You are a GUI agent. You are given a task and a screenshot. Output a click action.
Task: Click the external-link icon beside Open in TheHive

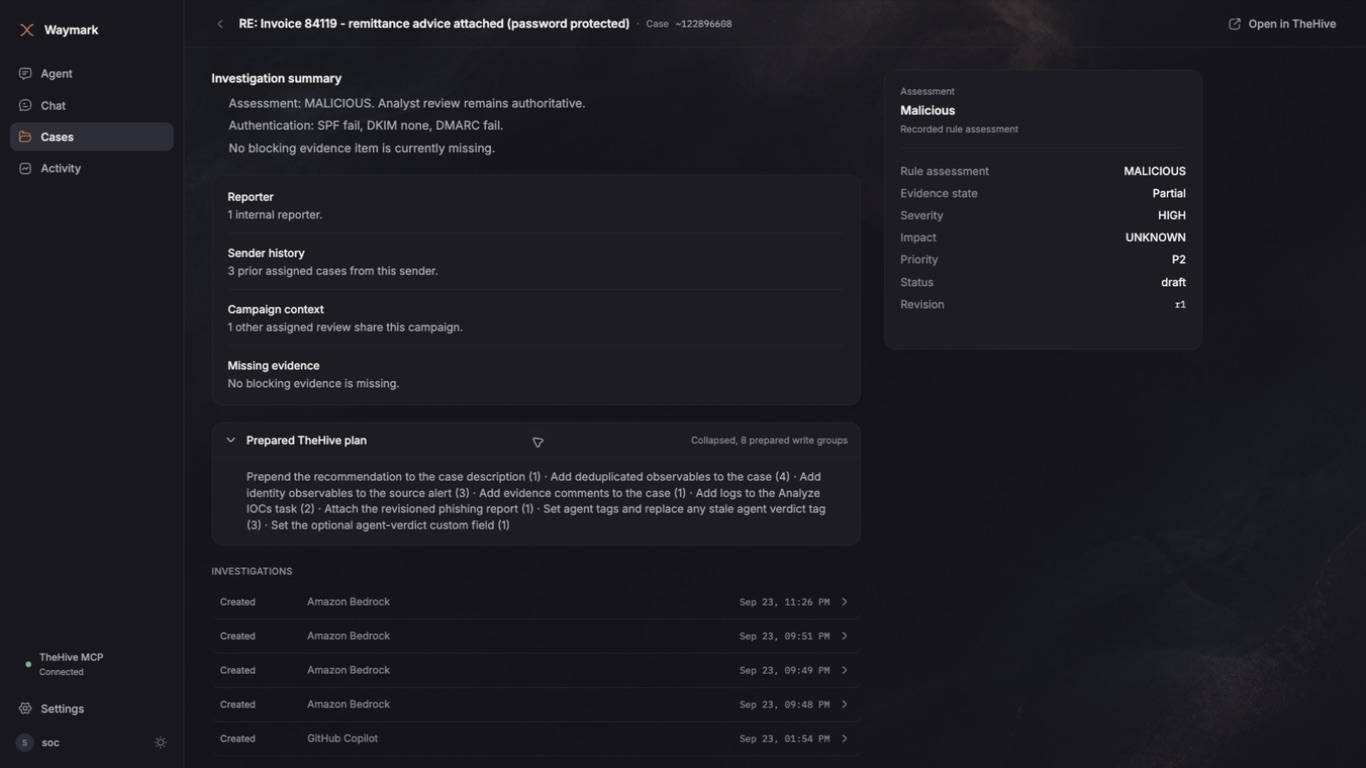[x=1234, y=24]
